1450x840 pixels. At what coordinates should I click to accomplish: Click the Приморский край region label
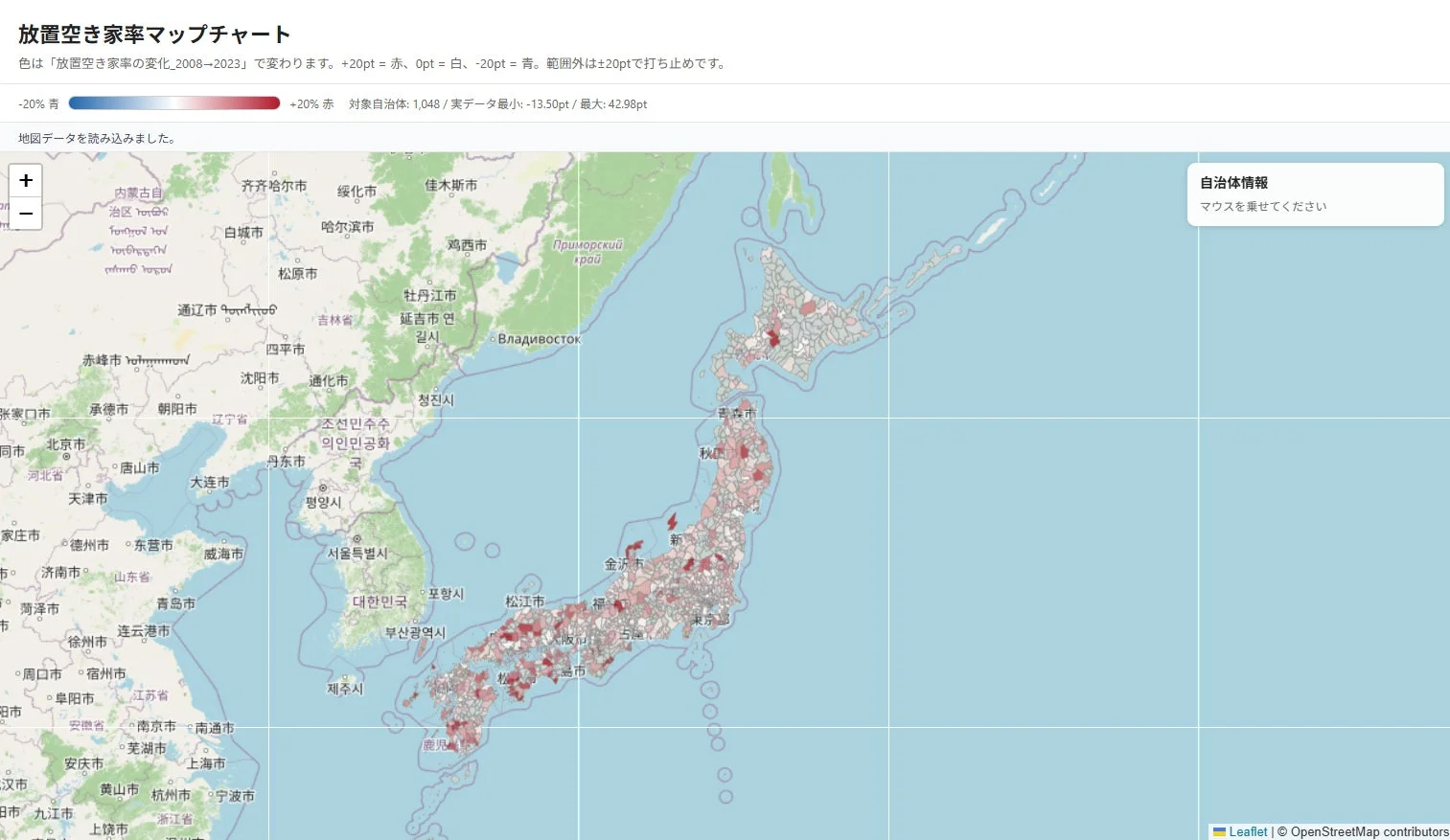coord(587,252)
